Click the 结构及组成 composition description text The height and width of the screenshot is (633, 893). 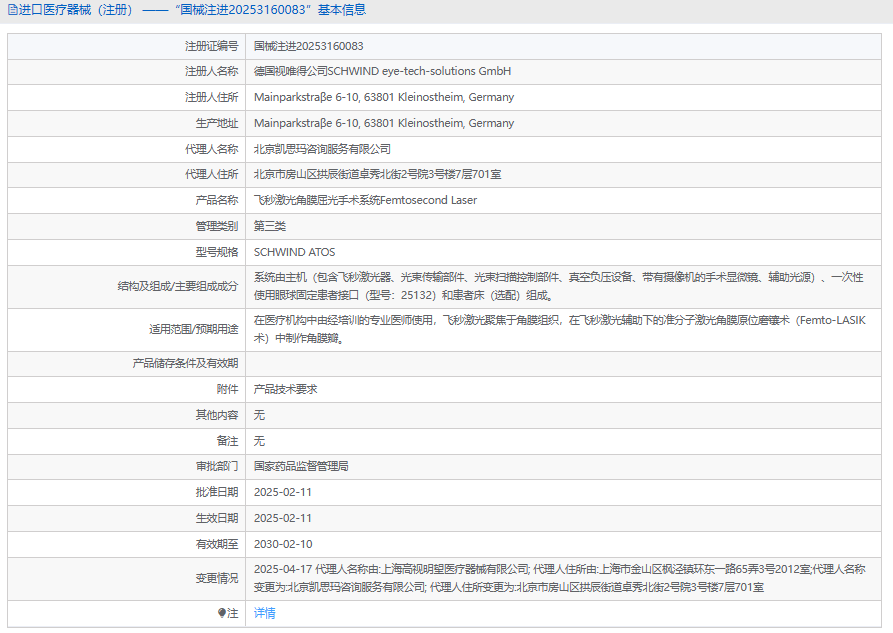(558, 286)
